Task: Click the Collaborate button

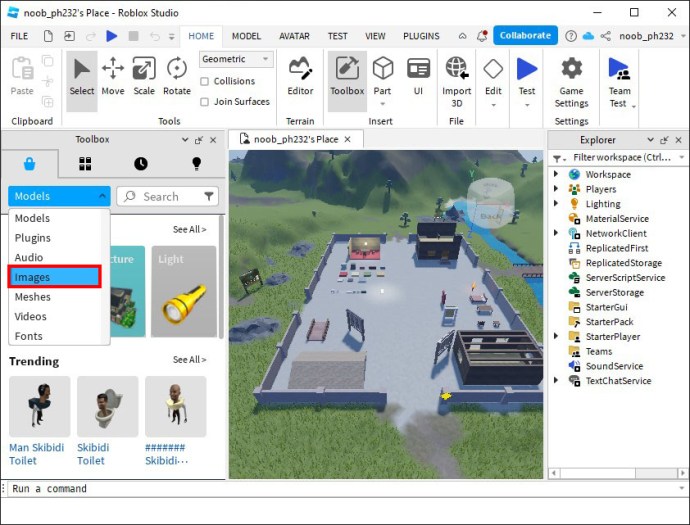Action: (525, 35)
